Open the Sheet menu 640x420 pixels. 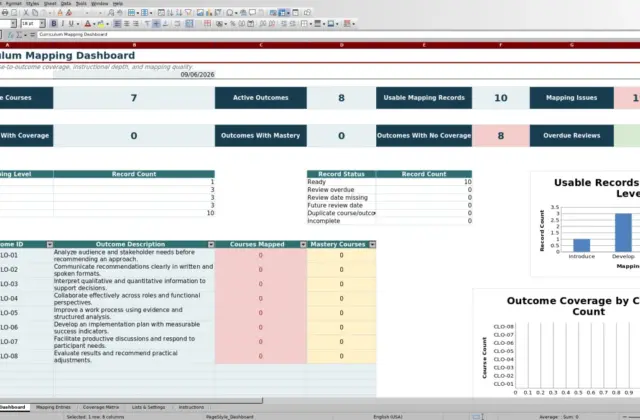tap(50, 3)
